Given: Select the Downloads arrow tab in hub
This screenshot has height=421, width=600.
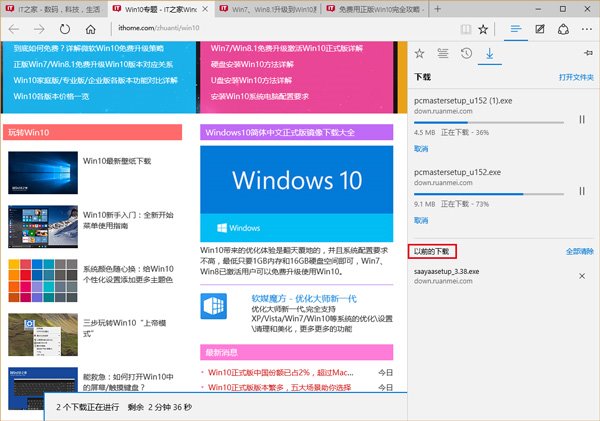Looking at the screenshot, I should pos(490,54).
